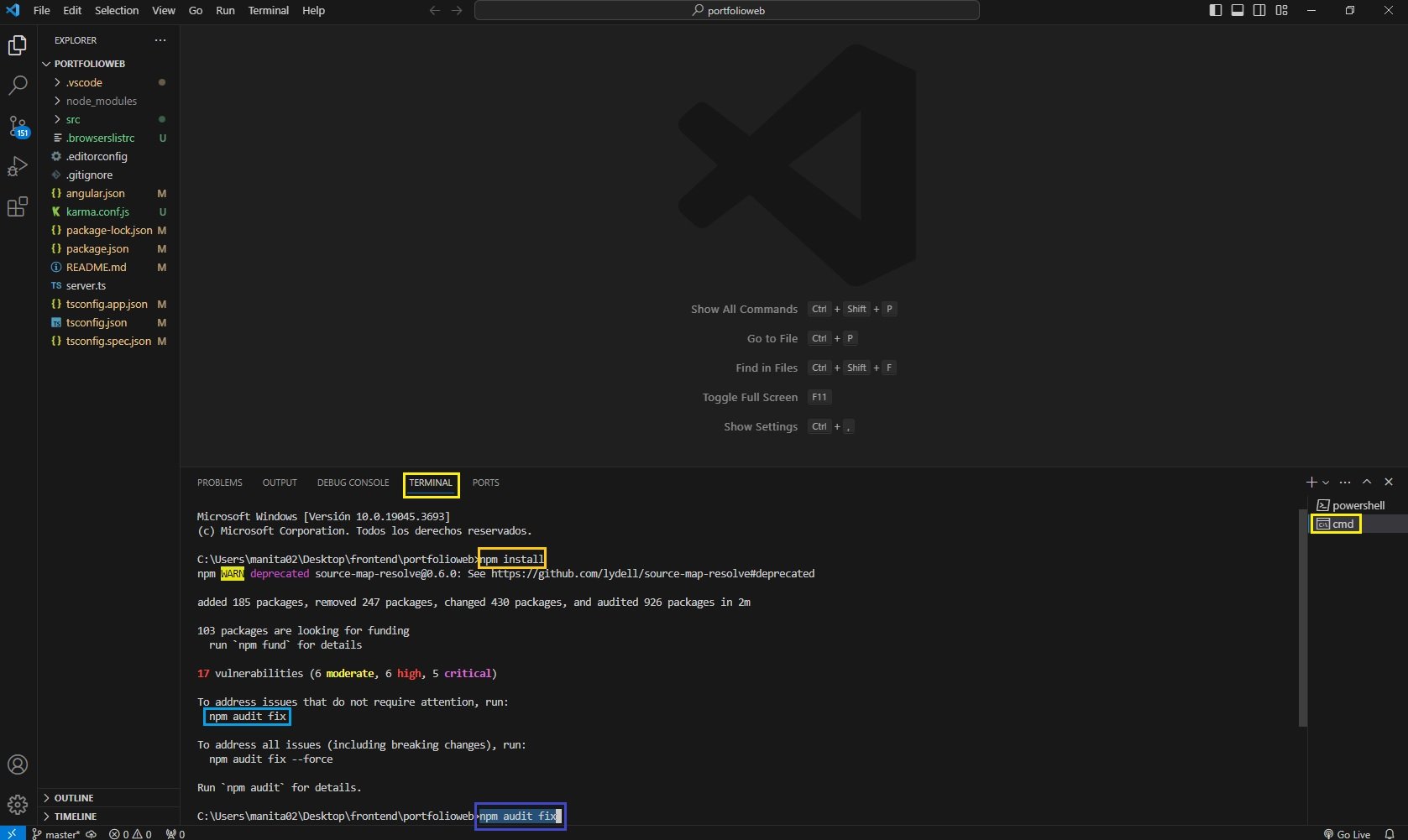Open the launch profile dropdown arrow
1408x840 pixels.
[x=1326, y=483]
